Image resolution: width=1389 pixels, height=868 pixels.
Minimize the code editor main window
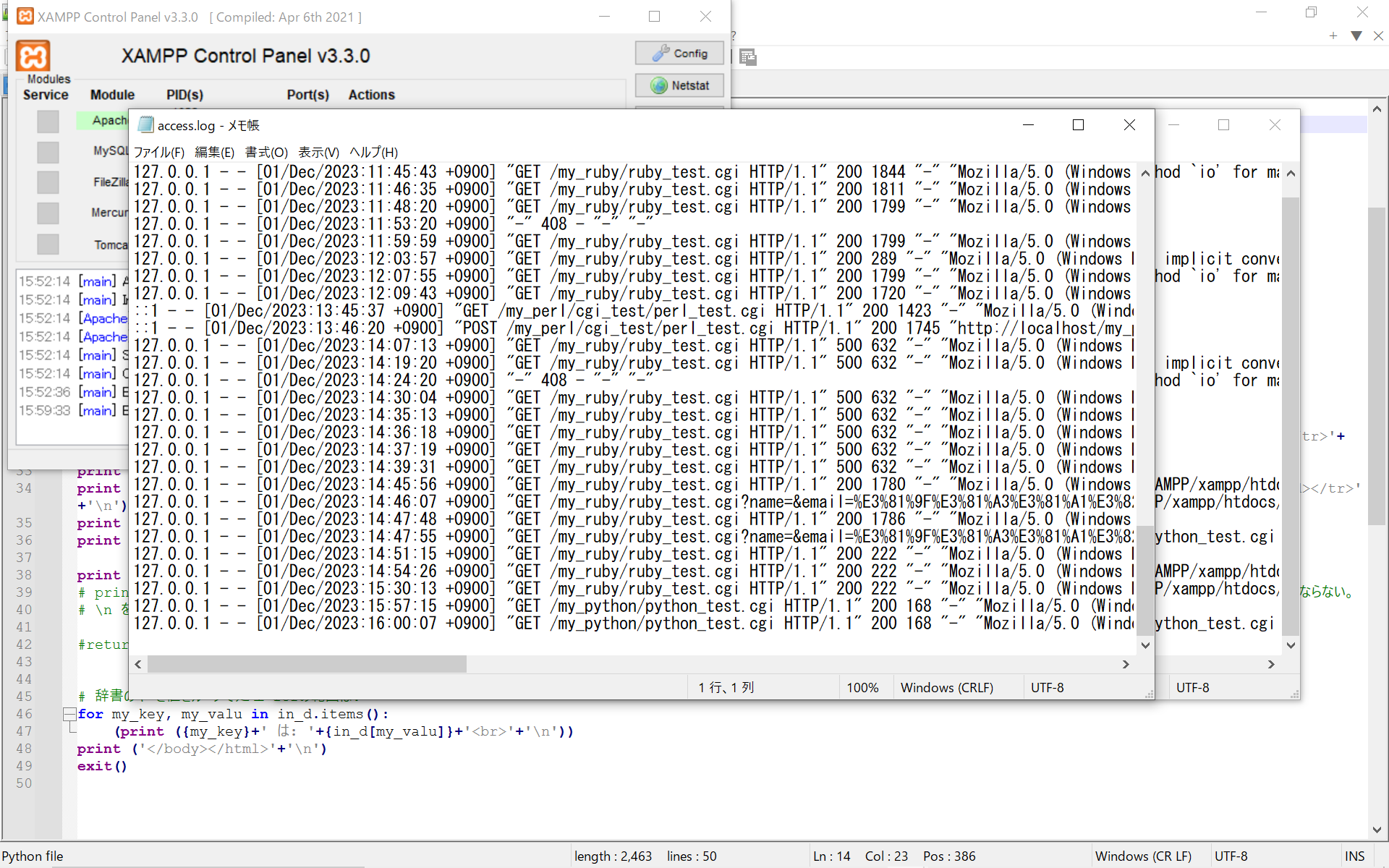[1262, 12]
